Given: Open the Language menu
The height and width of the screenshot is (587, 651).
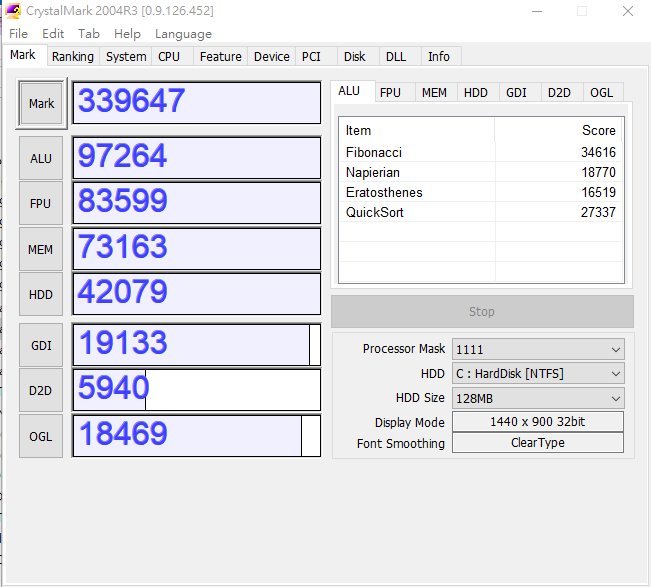Looking at the screenshot, I should click(183, 33).
